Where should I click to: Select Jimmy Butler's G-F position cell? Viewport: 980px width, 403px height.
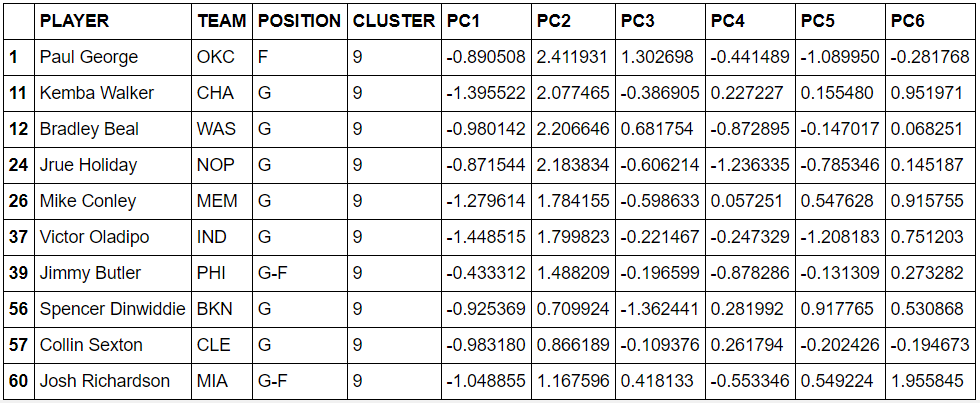click(299, 273)
